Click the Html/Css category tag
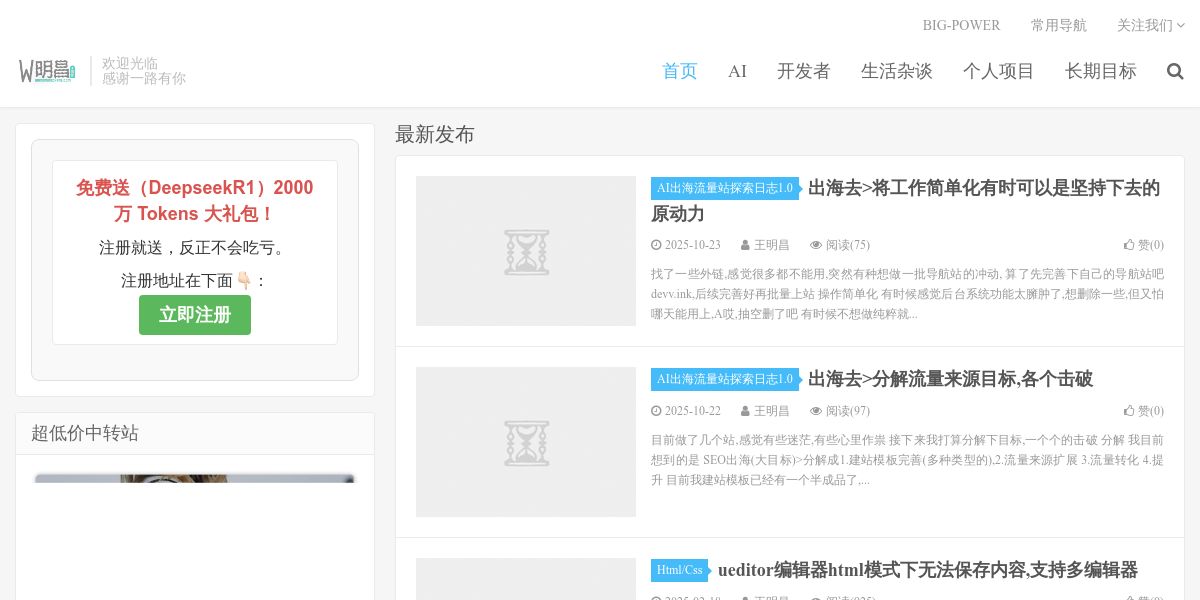The image size is (1200, 600). click(680, 570)
